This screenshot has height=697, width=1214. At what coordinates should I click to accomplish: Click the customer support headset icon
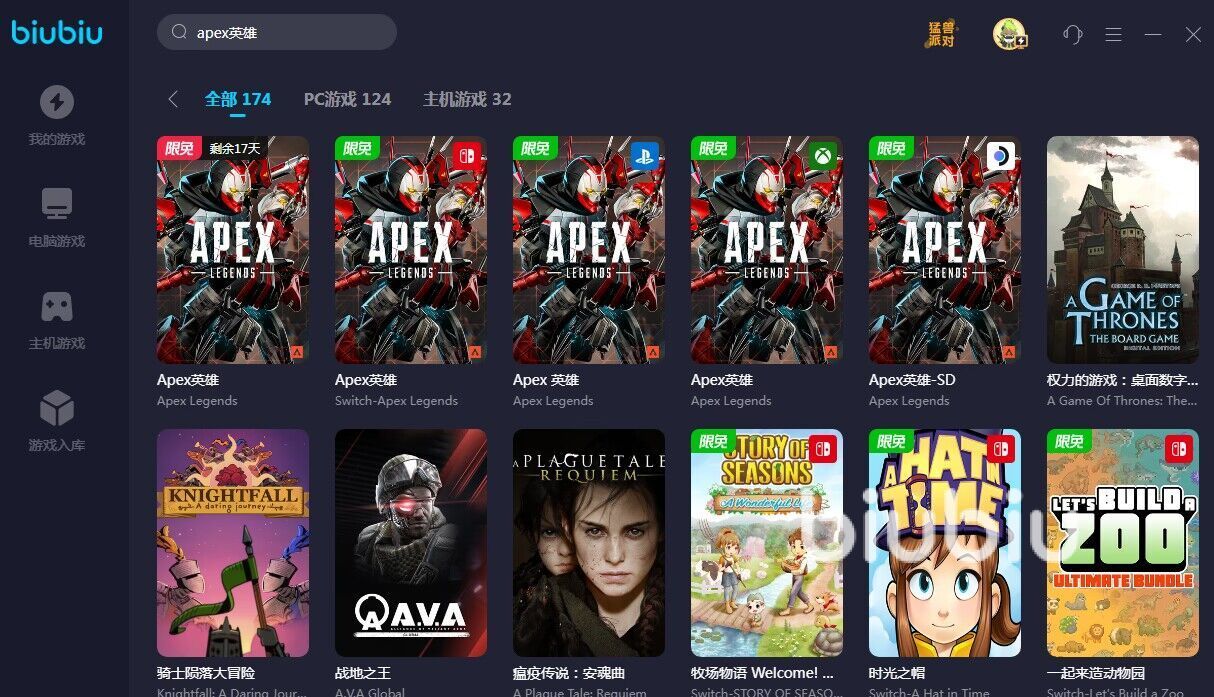1073,34
